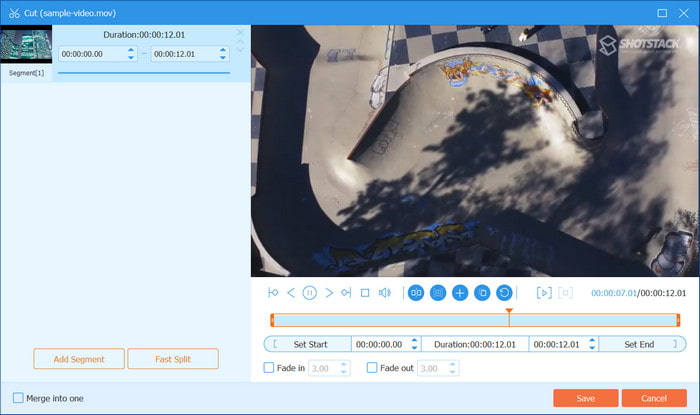Click the Fast Split button
This screenshot has width=700, height=415.
click(173, 359)
